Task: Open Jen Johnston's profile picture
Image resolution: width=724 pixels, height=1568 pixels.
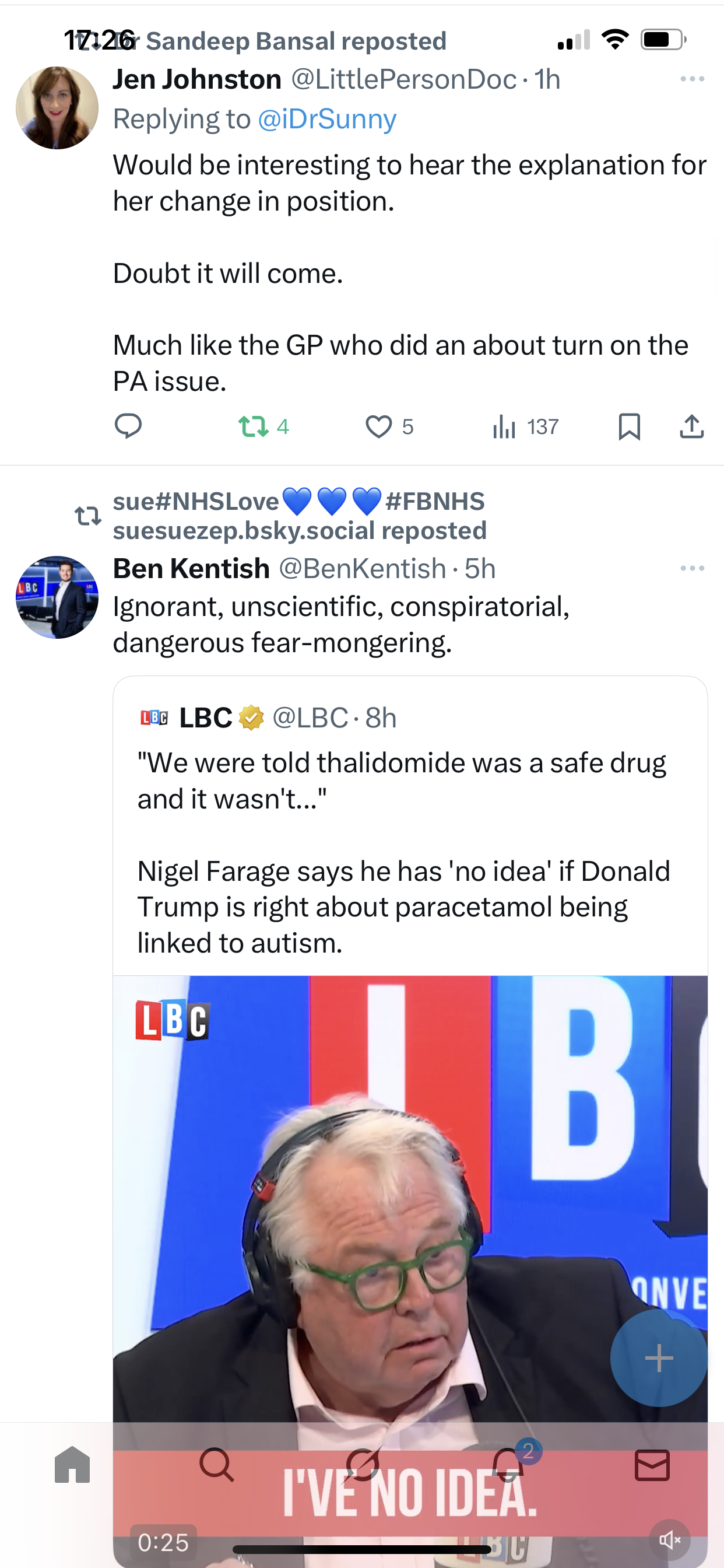Action: (x=57, y=108)
